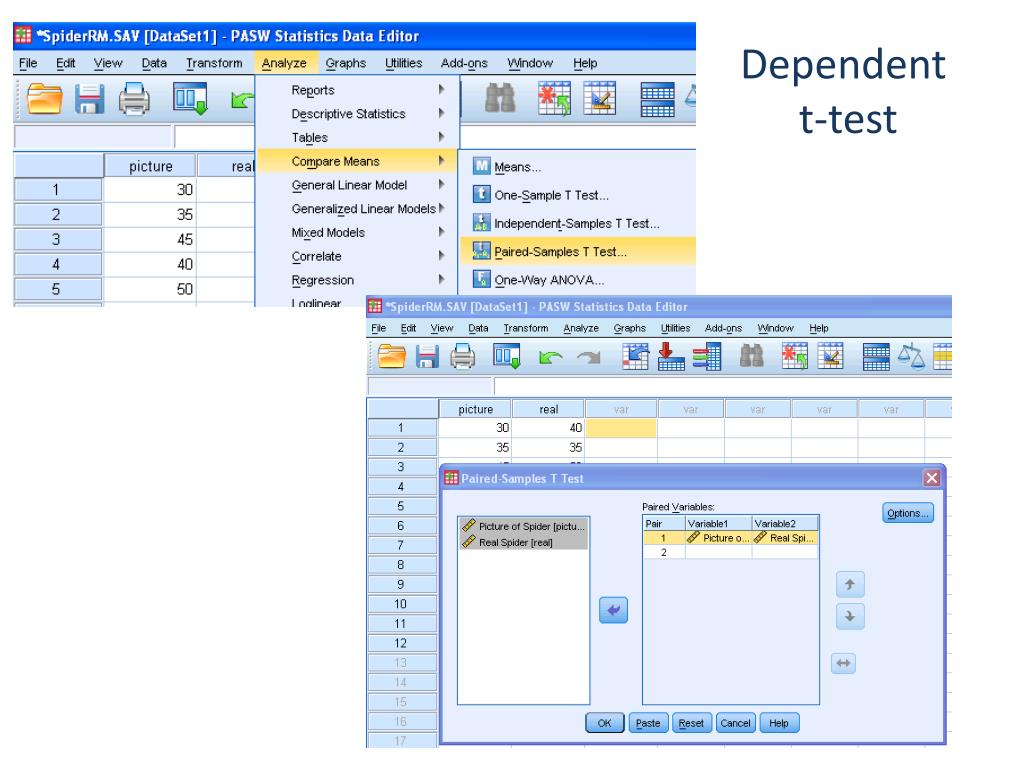The height and width of the screenshot is (768, 1024).
Task: Move selected pair down with arrow
Action: click(x=850, y=616)
